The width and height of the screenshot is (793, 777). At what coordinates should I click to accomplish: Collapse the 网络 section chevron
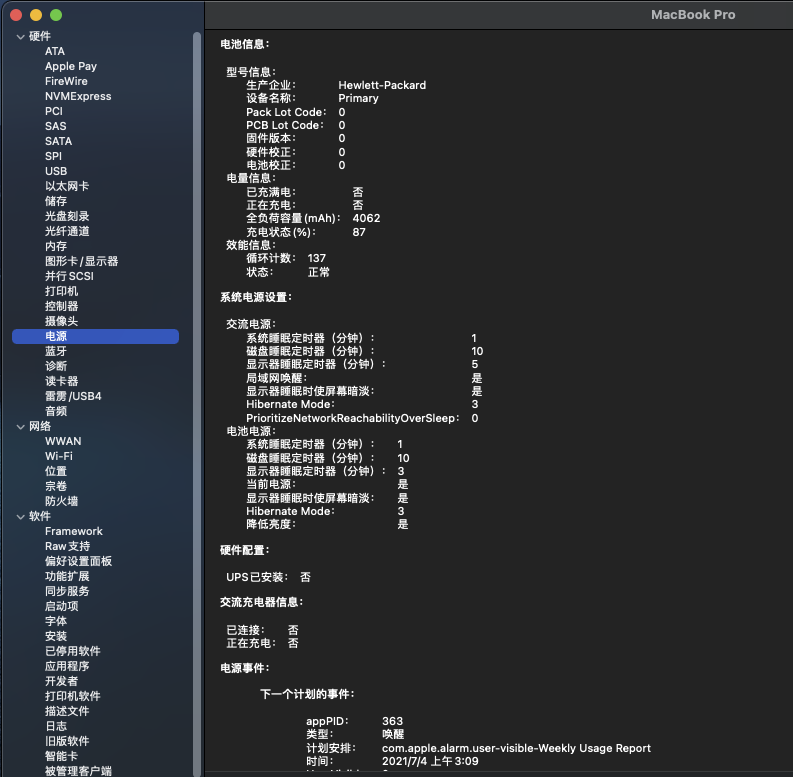[x=21, y=427]
